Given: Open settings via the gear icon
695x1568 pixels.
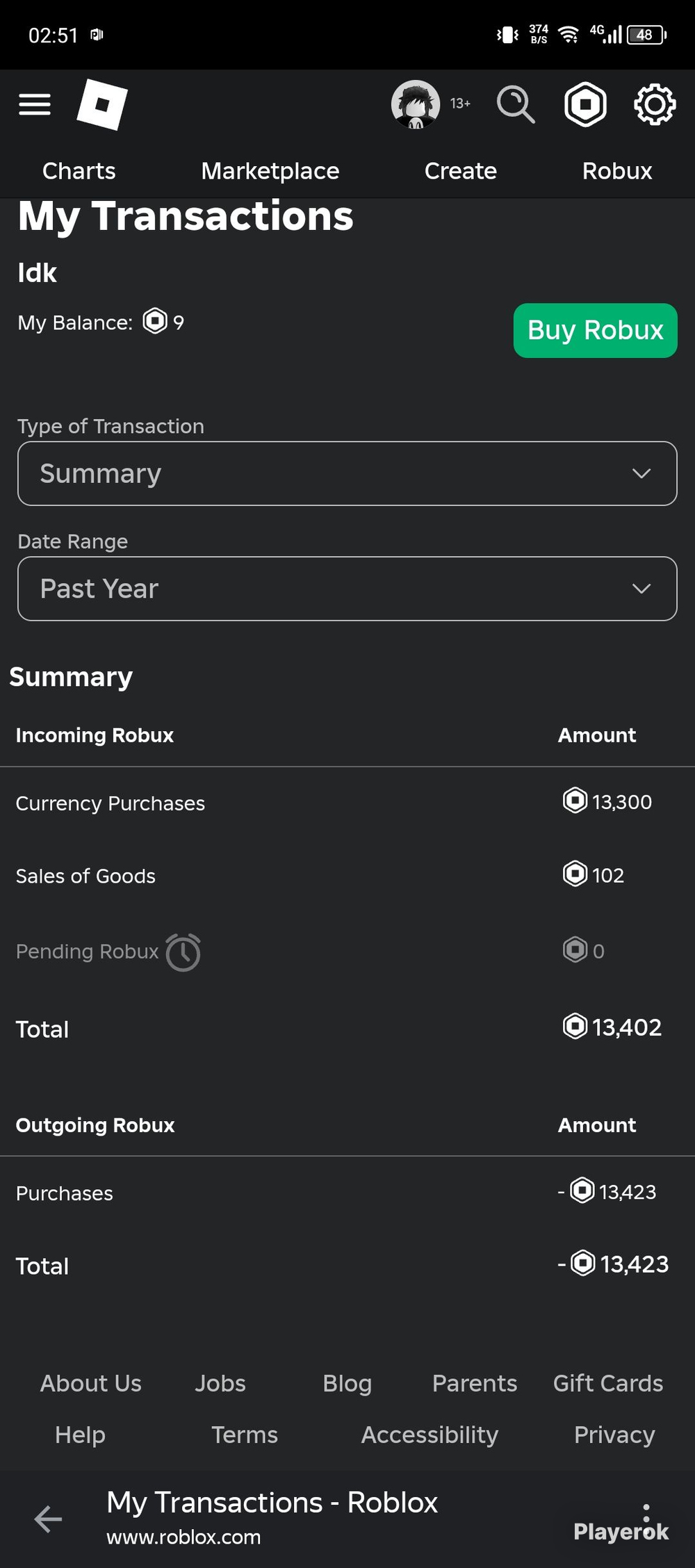Looking at the screenshot, I should click(x=655, y=104).
